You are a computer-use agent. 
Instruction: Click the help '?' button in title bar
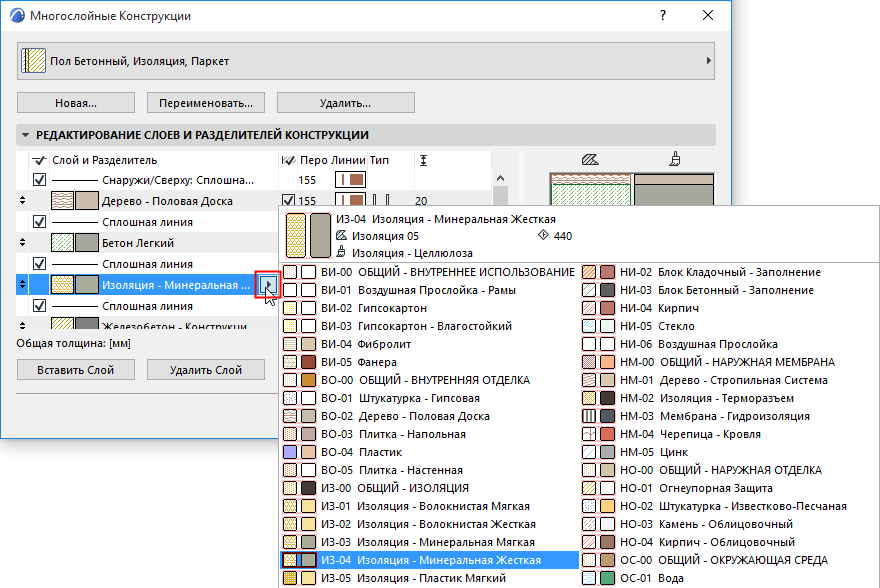point(663,16)
